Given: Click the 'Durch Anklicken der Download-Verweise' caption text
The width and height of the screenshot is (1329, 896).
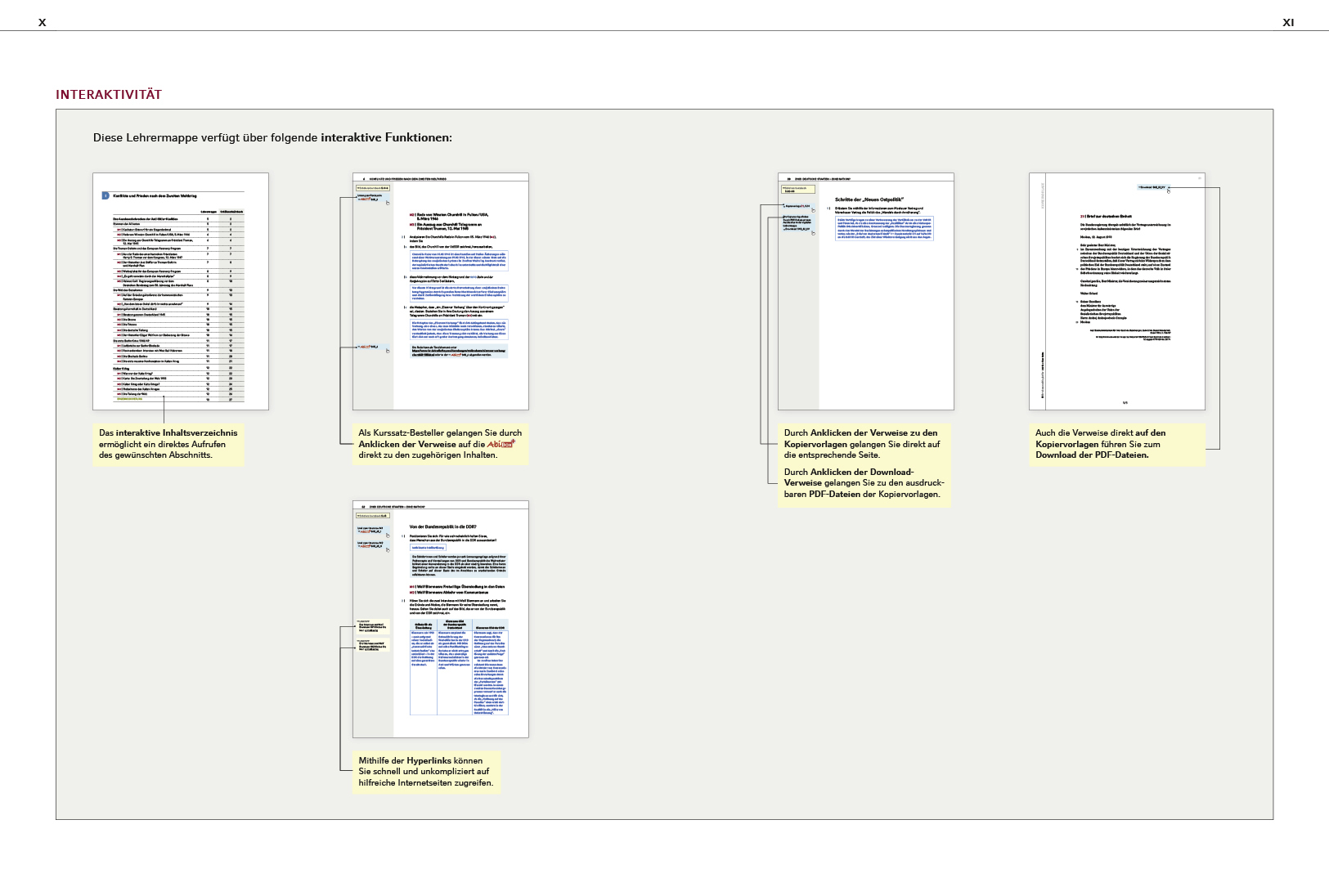Looking at the screenshot, I should (864, 483).
